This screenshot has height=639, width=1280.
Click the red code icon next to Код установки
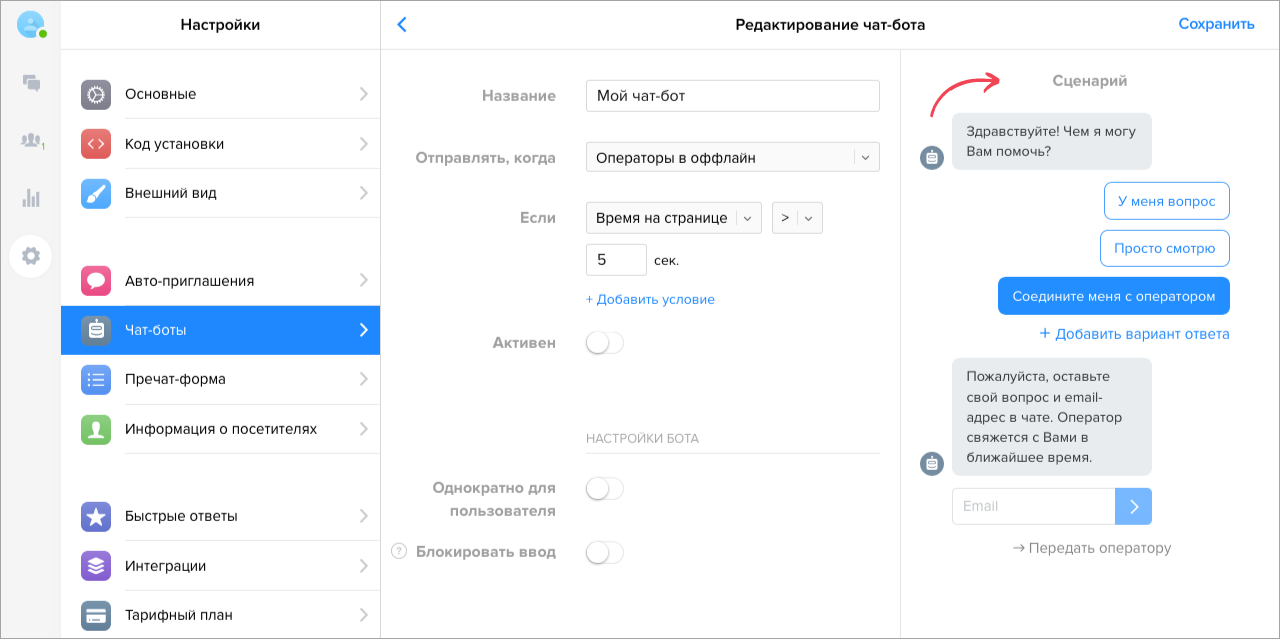95,143
